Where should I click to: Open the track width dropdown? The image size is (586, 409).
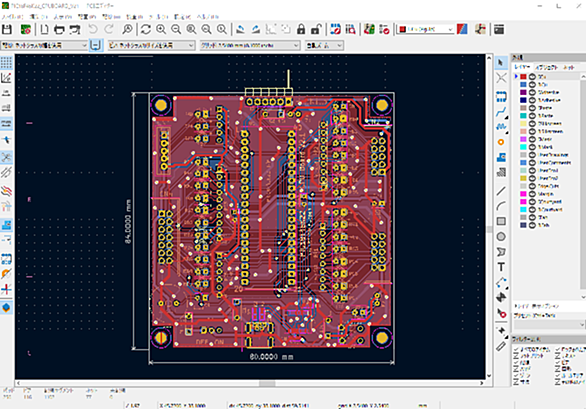click(44, 45)
